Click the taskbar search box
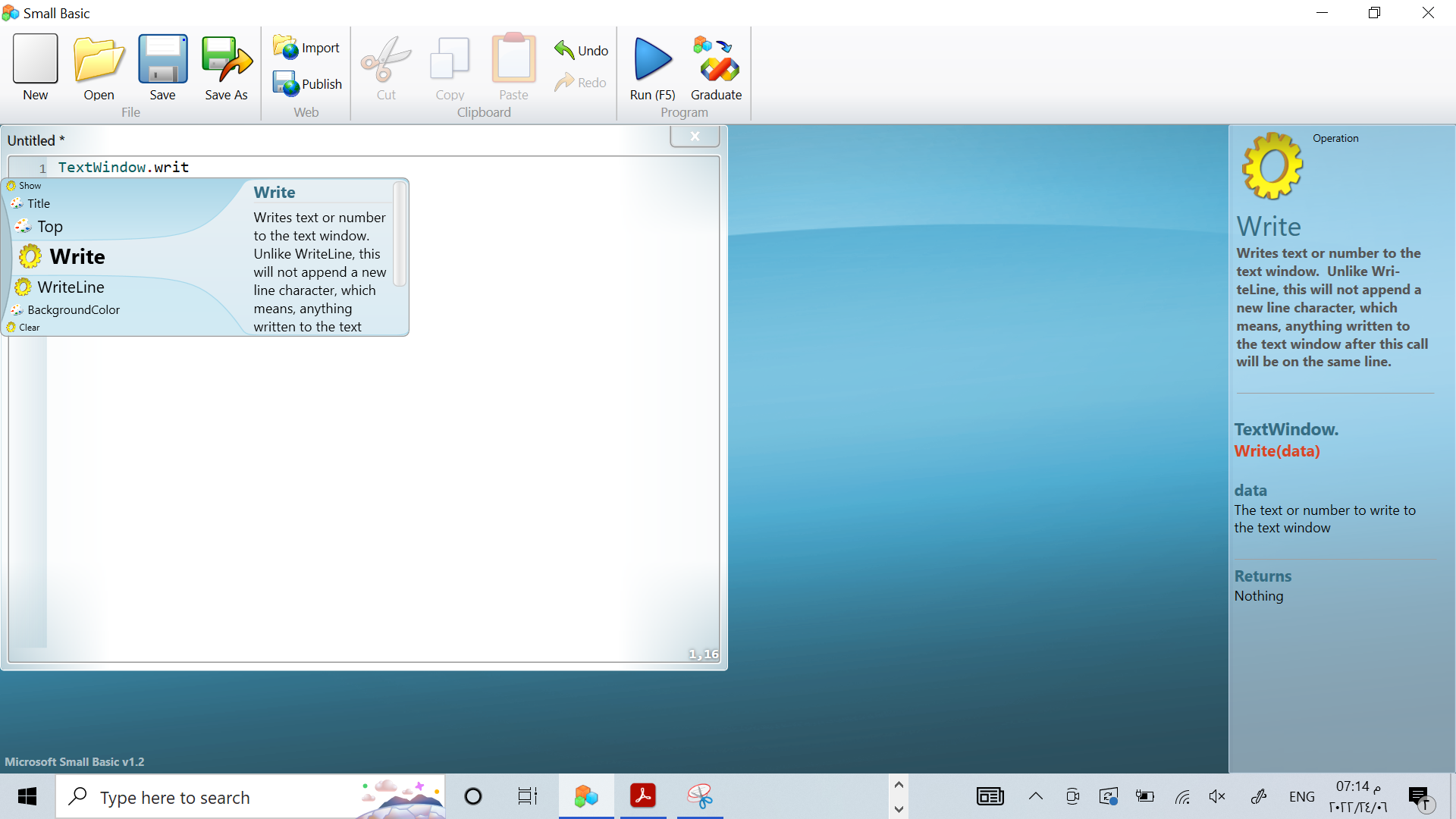 (250, 796)
